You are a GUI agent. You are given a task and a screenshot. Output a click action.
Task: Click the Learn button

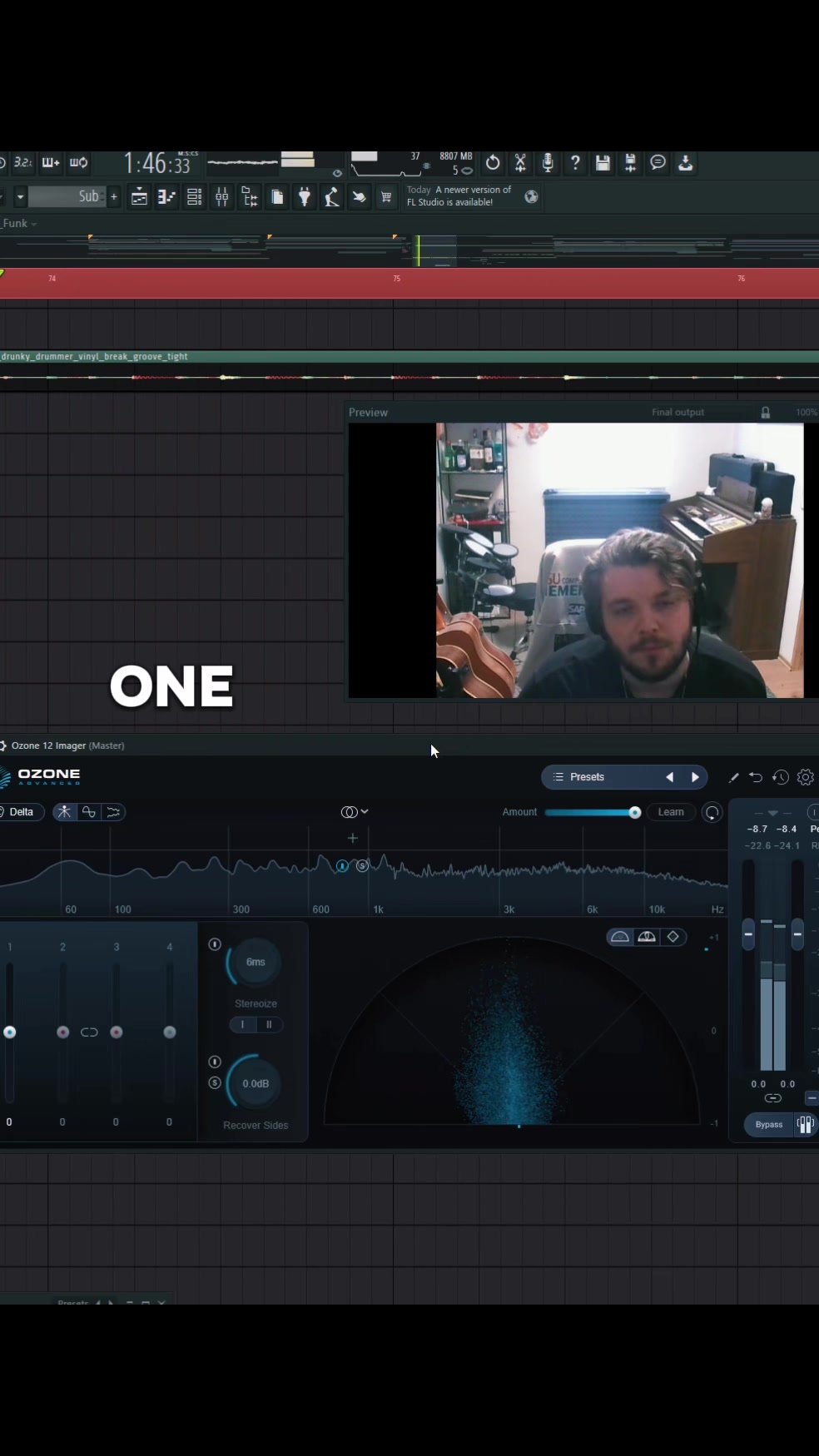671,812
